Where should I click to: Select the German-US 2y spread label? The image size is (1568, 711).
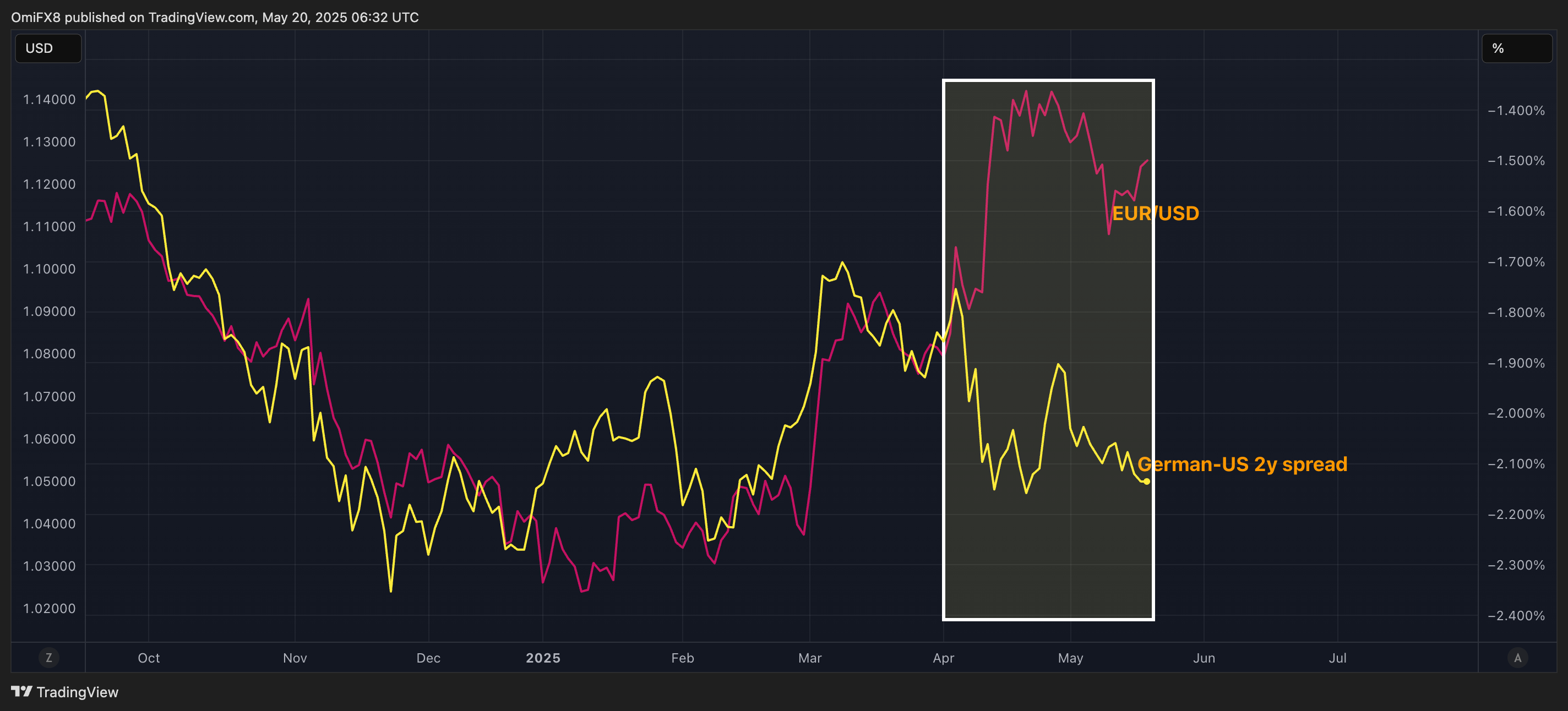pyautogui.click(x=1242, y=464)
